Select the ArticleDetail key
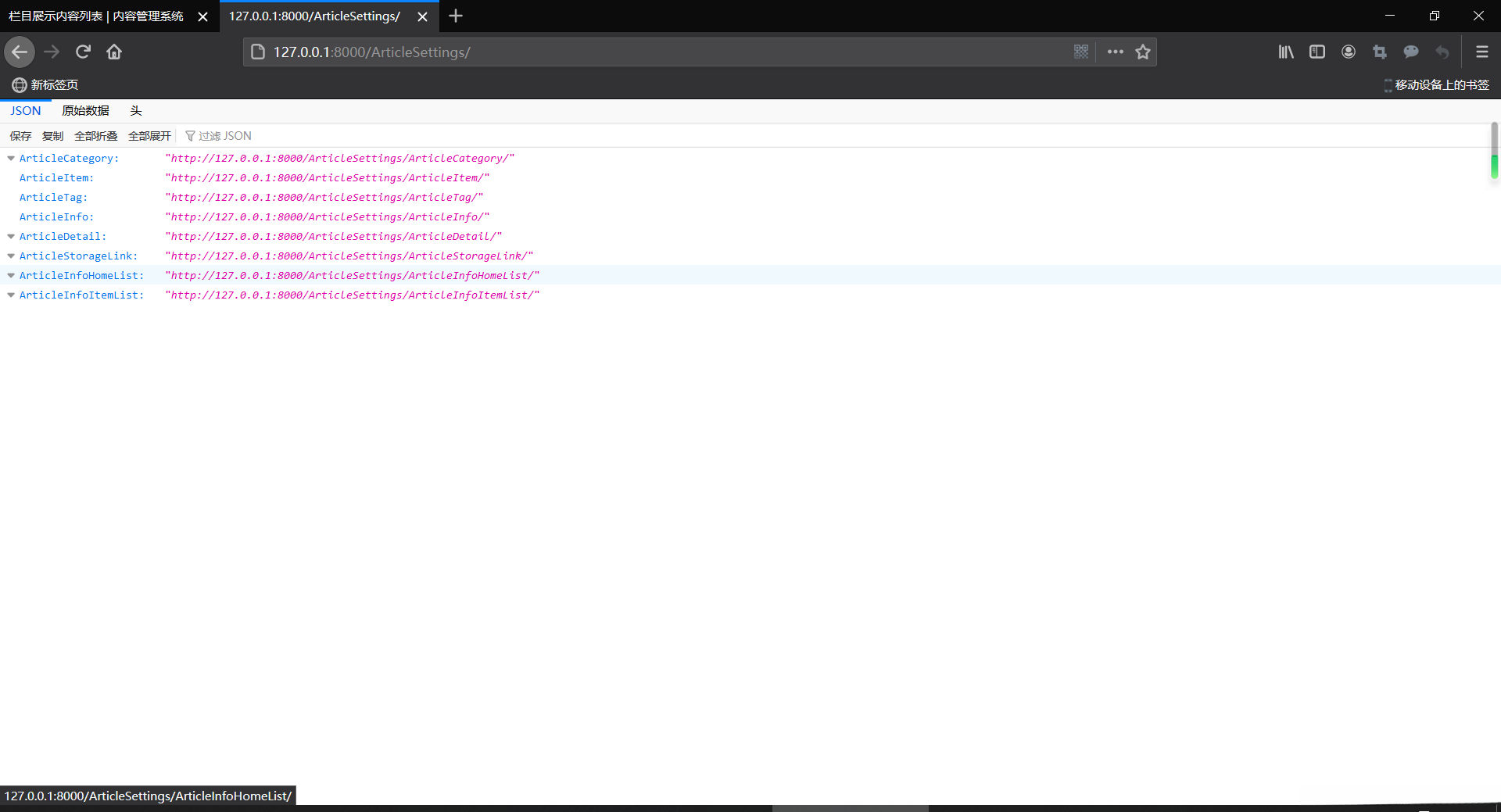 pyautogui.click(x=63, y=237)
